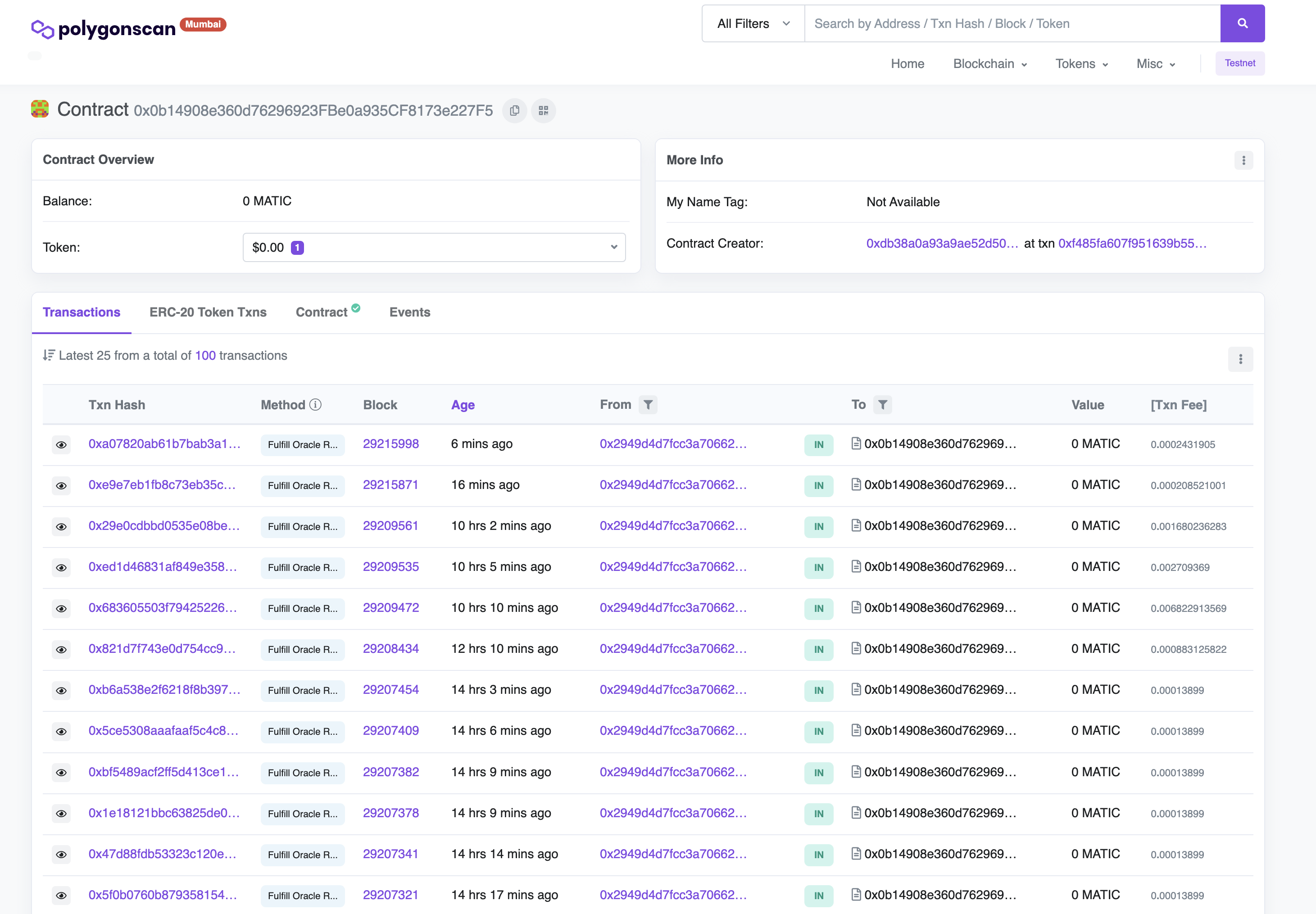This screenshot has height=914, width=1316.
Task: Show QR code for contract address
Action: click(543, 110)
